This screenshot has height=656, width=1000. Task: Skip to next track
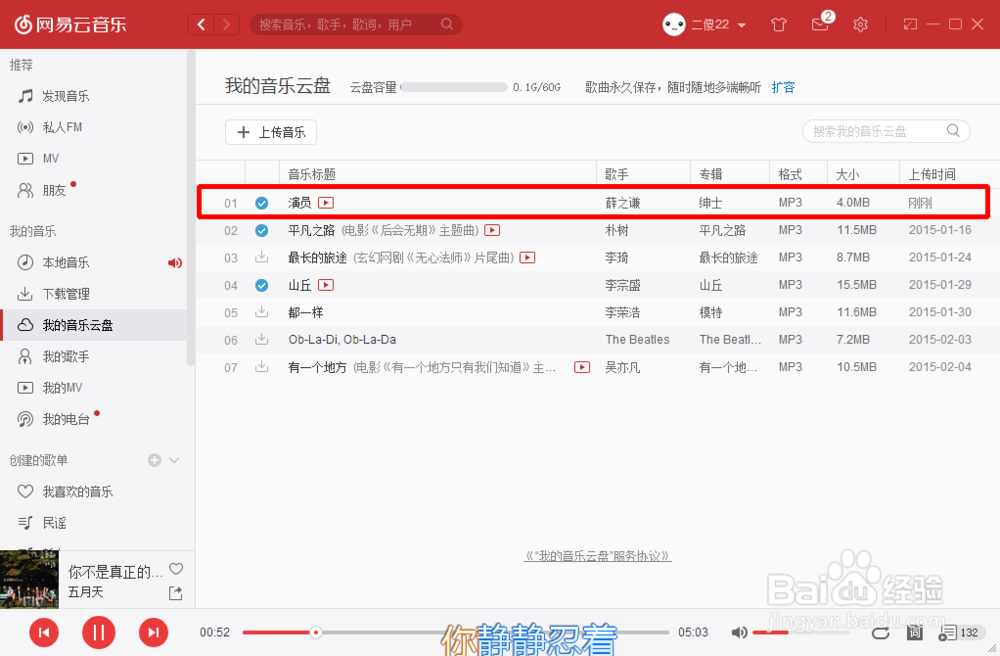tap(153, 632)
